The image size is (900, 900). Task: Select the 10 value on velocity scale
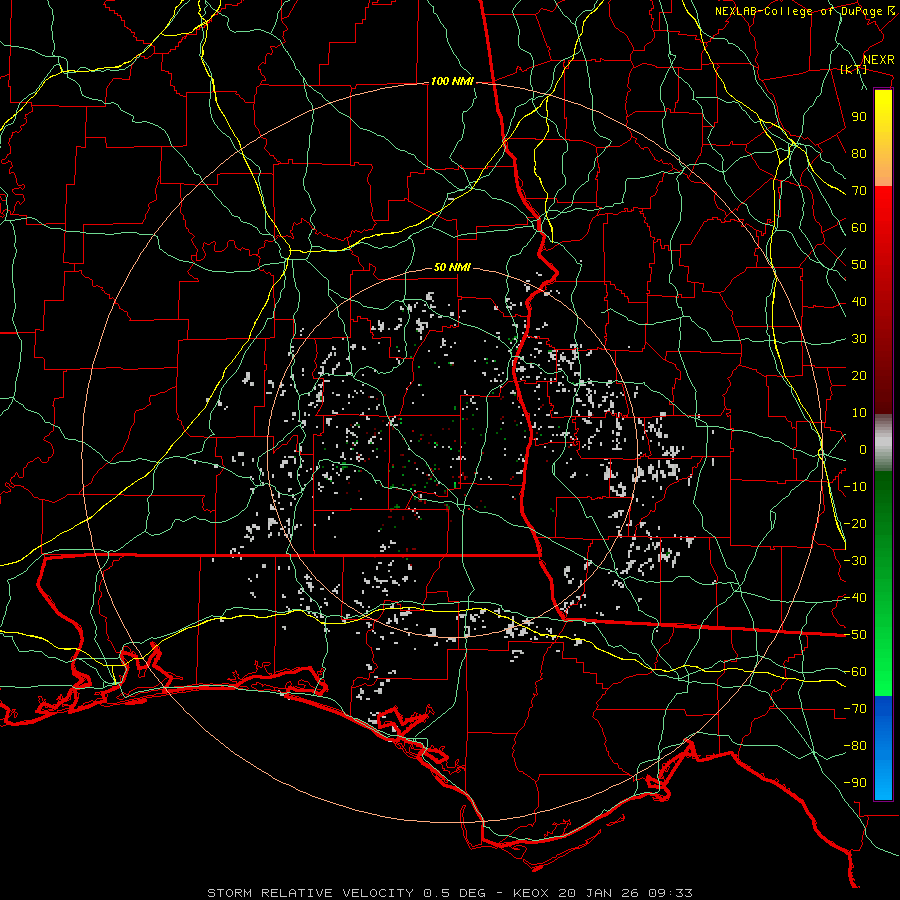click(x=859, y=413)
